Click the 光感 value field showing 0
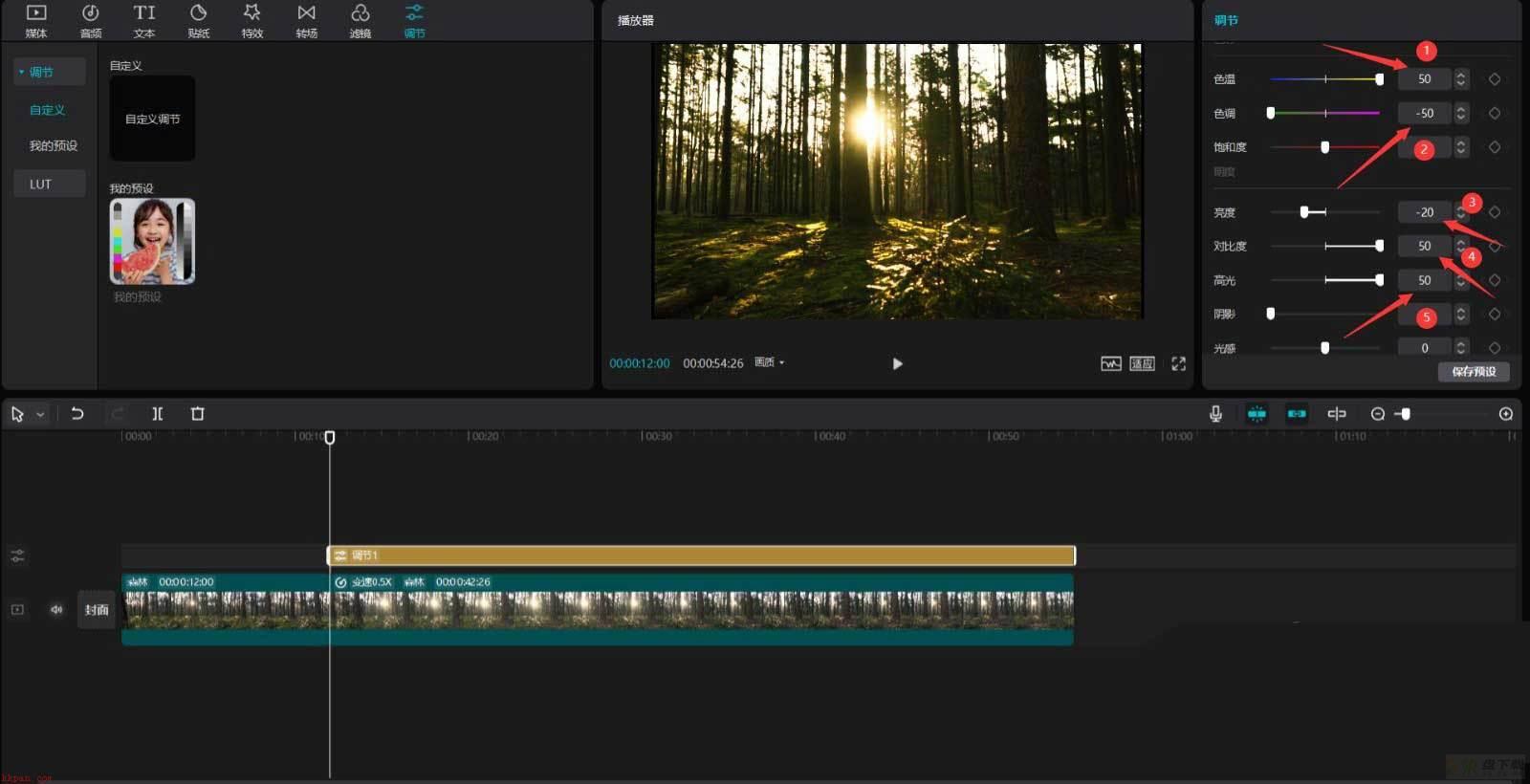 [1425, 348]
